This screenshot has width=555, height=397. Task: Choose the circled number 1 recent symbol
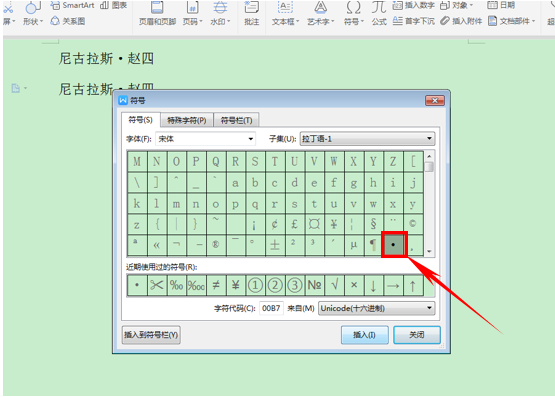(255, 285)
